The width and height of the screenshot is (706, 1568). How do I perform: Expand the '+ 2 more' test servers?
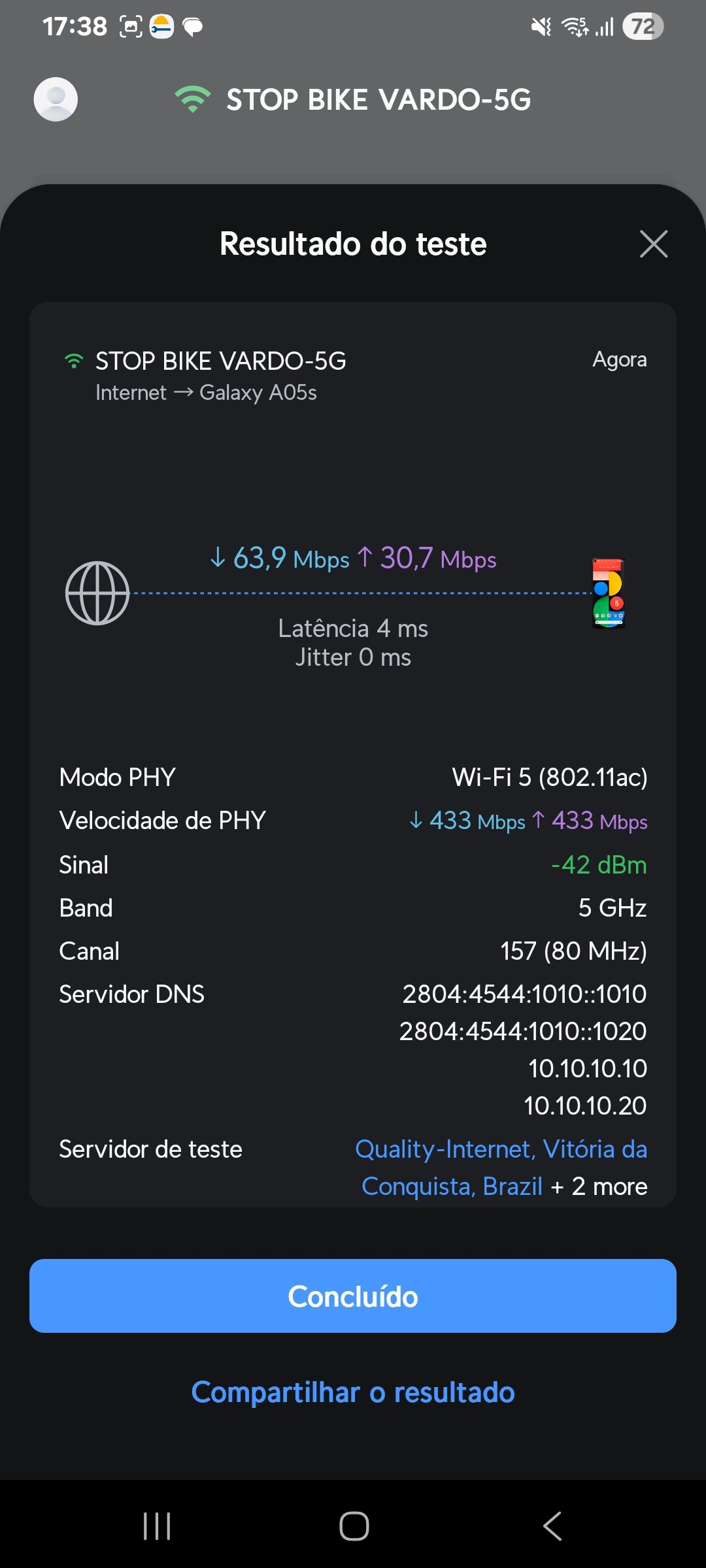click(600, 1186)
